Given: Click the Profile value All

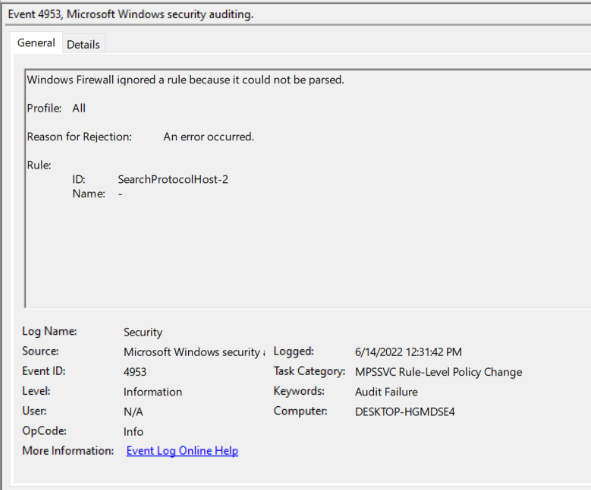Looking at the screenshot, I should pyautogui.click(x=79, y=108).
